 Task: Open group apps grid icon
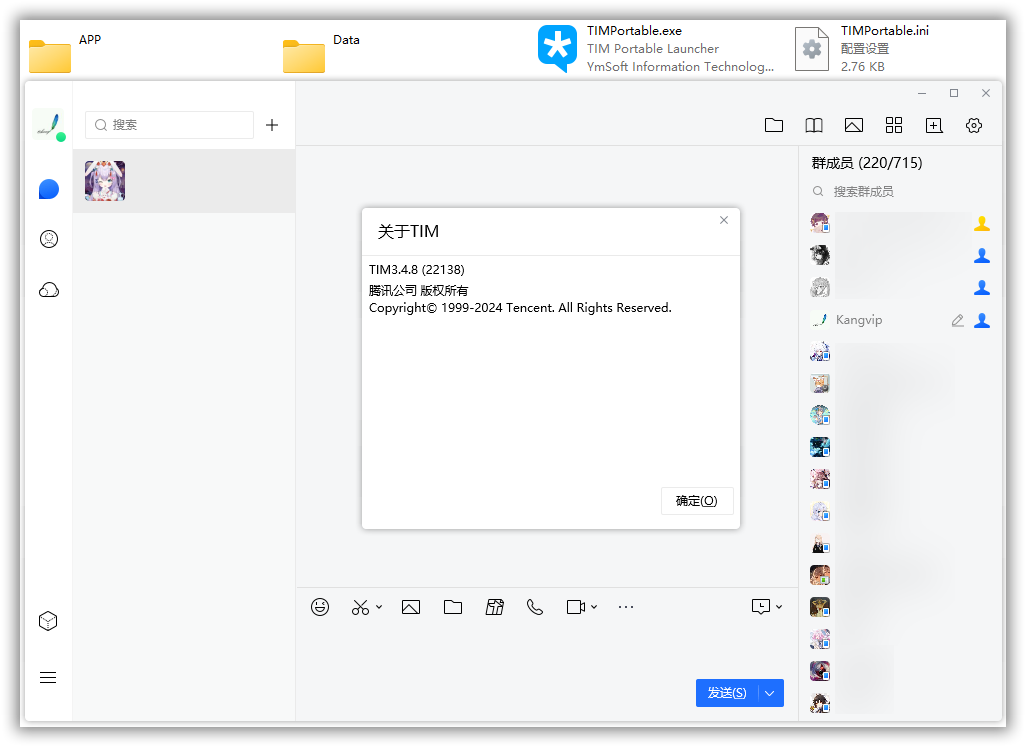pyautogui.click(x=894, y=125)
